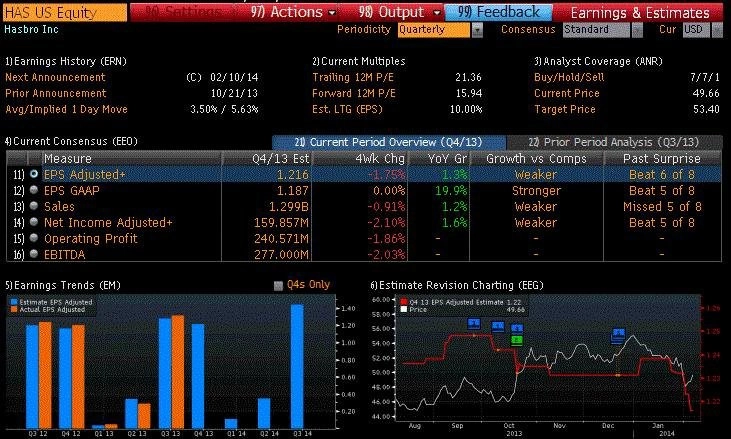Image resolution: width=731 pixels, height=439 pixels.
Task: Open 5) Earnings Trends (EM)
Action: click(x=62, y=285)
